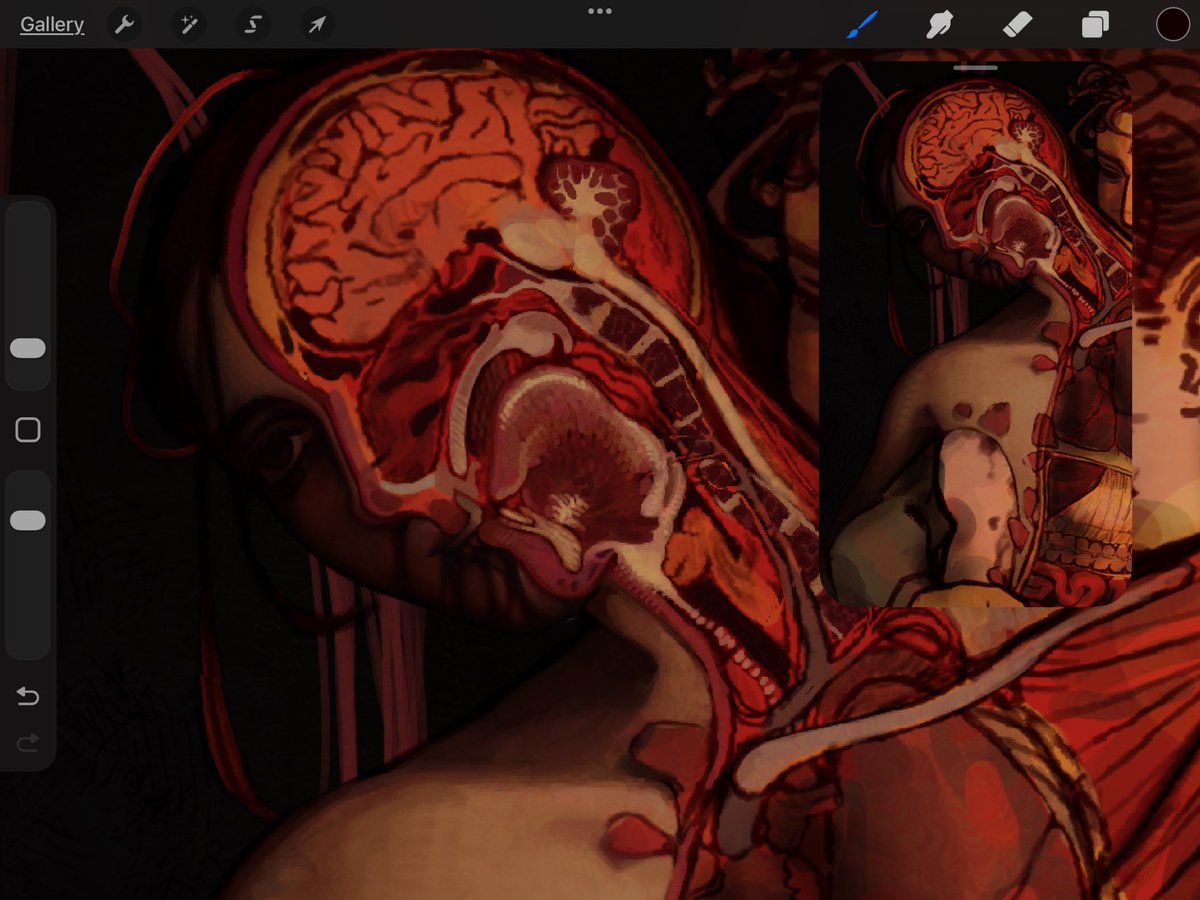Click the brush size slider handle
This screenshot has height=900, width=1200.
28,348
